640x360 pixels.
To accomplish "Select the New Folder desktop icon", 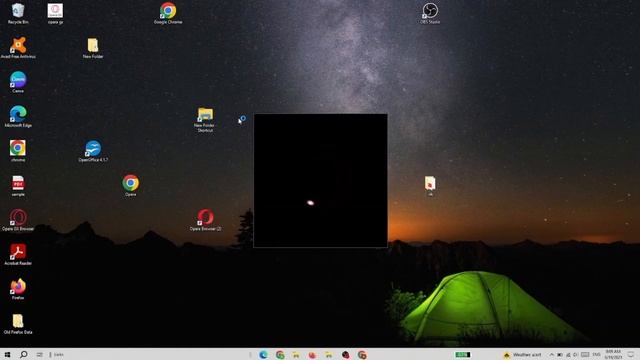I will pyautogui.click(x=93, y=48).
